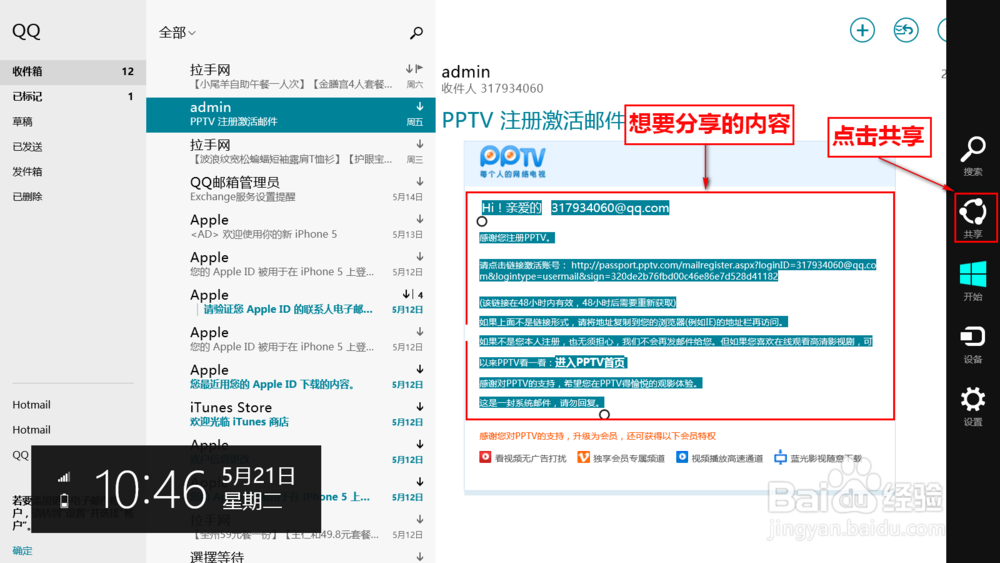The image size is (1000, 563).
Task: Click the reply mail icon
Action: (x=906, y=30)
